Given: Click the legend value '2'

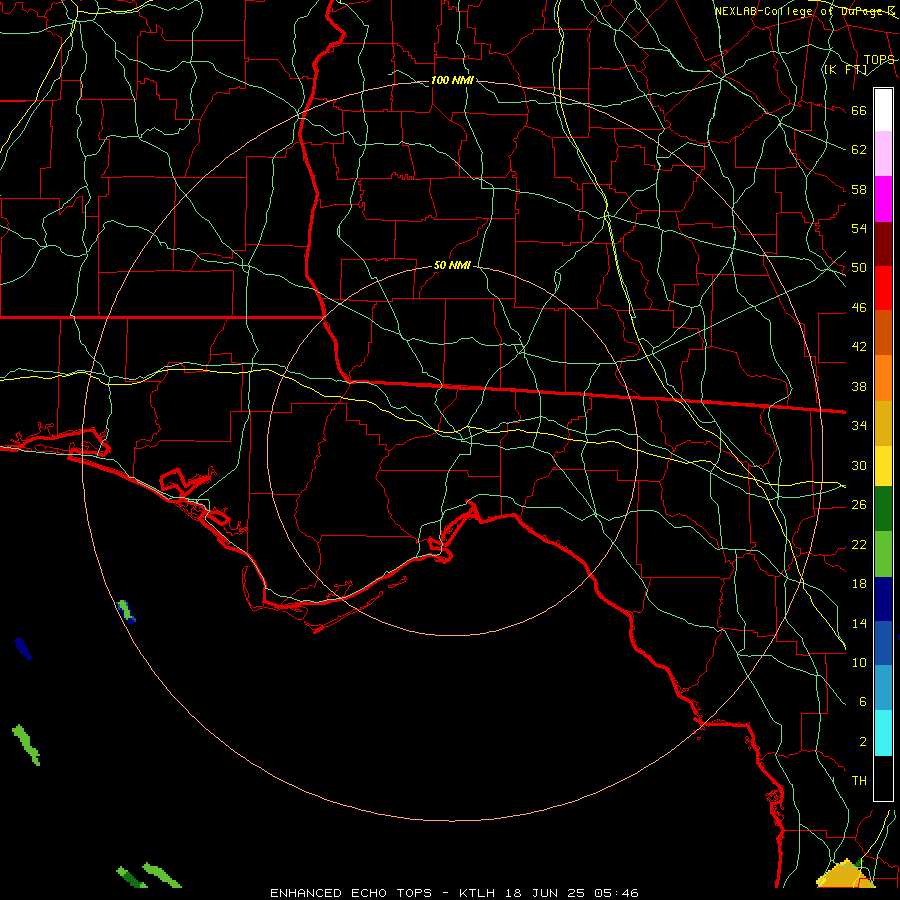Looking at the screenshot, I should (x=863, y=741).
